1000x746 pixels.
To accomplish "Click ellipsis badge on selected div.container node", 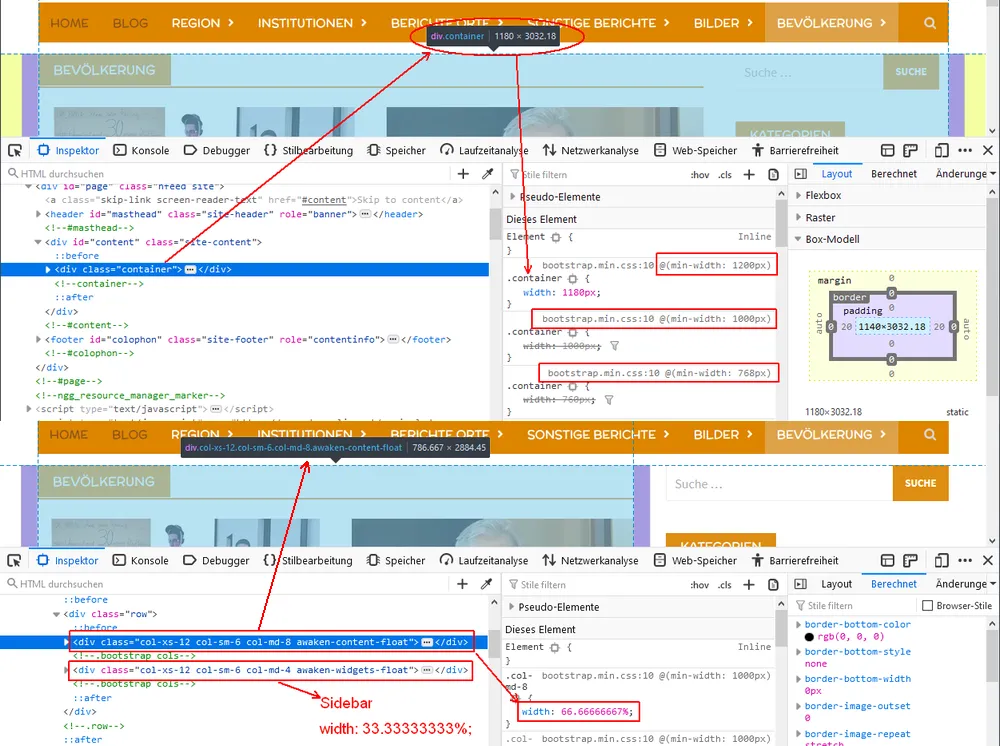I will 190,269.
